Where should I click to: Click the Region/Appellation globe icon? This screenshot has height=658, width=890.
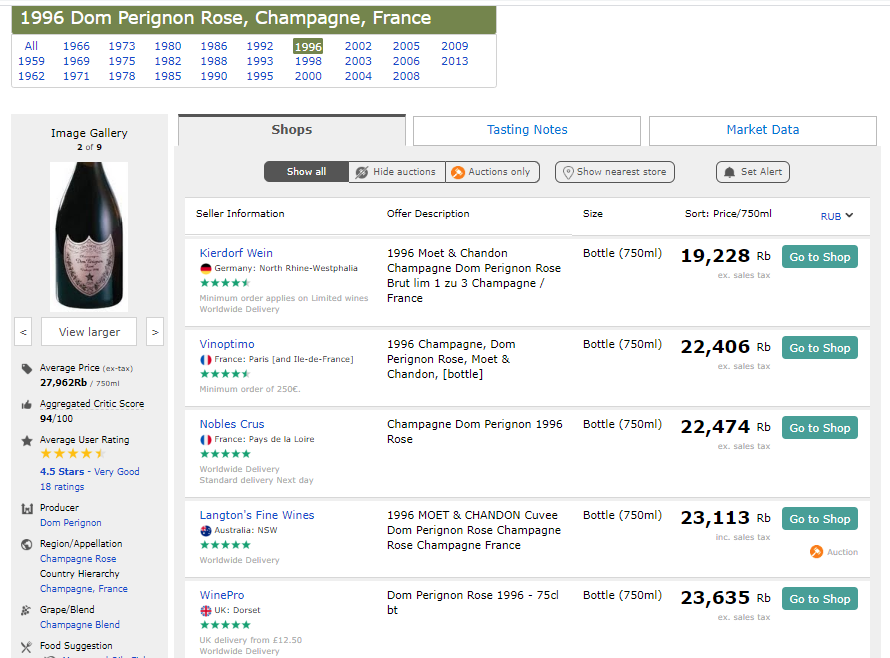[27, 544]
